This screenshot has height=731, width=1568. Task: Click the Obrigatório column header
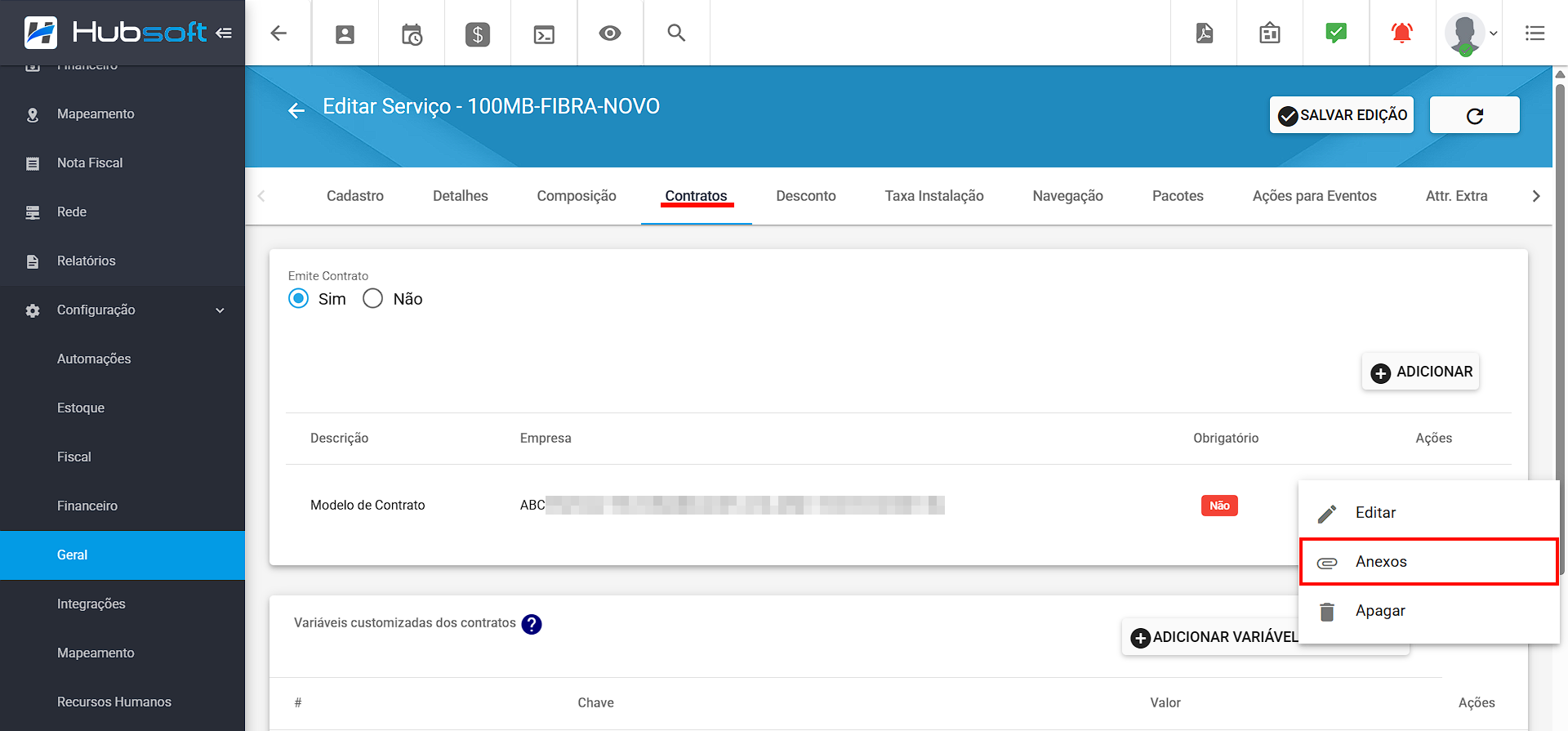[1226, 439]
